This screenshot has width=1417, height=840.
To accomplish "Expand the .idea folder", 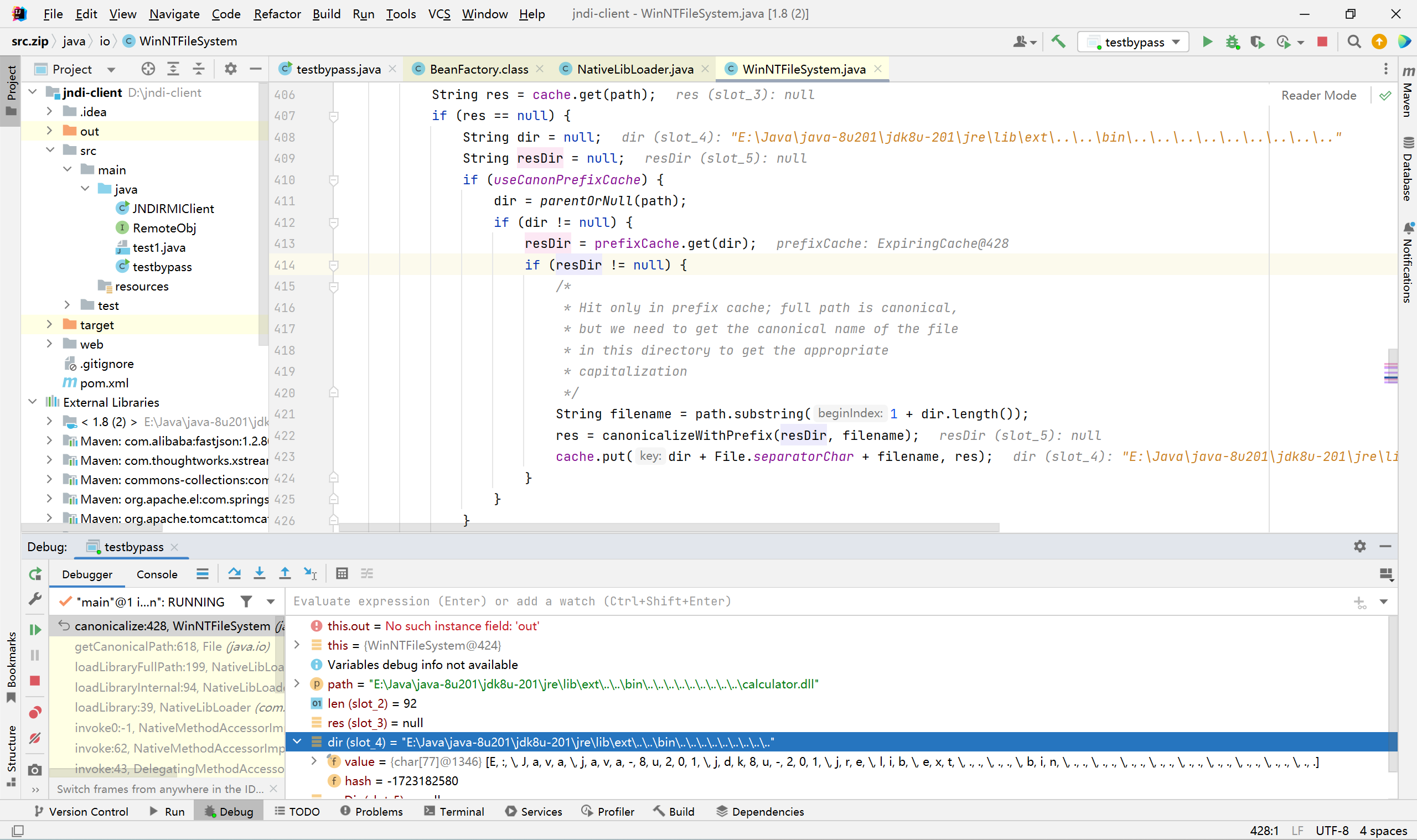I will (49, 112).
